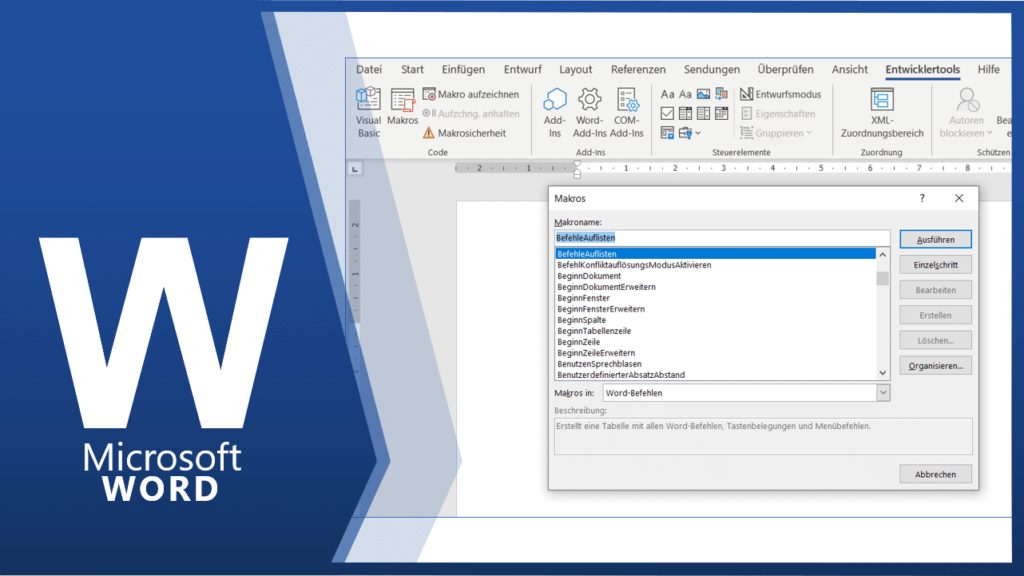Screen dimensions: 1024x576
Task: Insert rich text content control
Action: pos(667,95)
